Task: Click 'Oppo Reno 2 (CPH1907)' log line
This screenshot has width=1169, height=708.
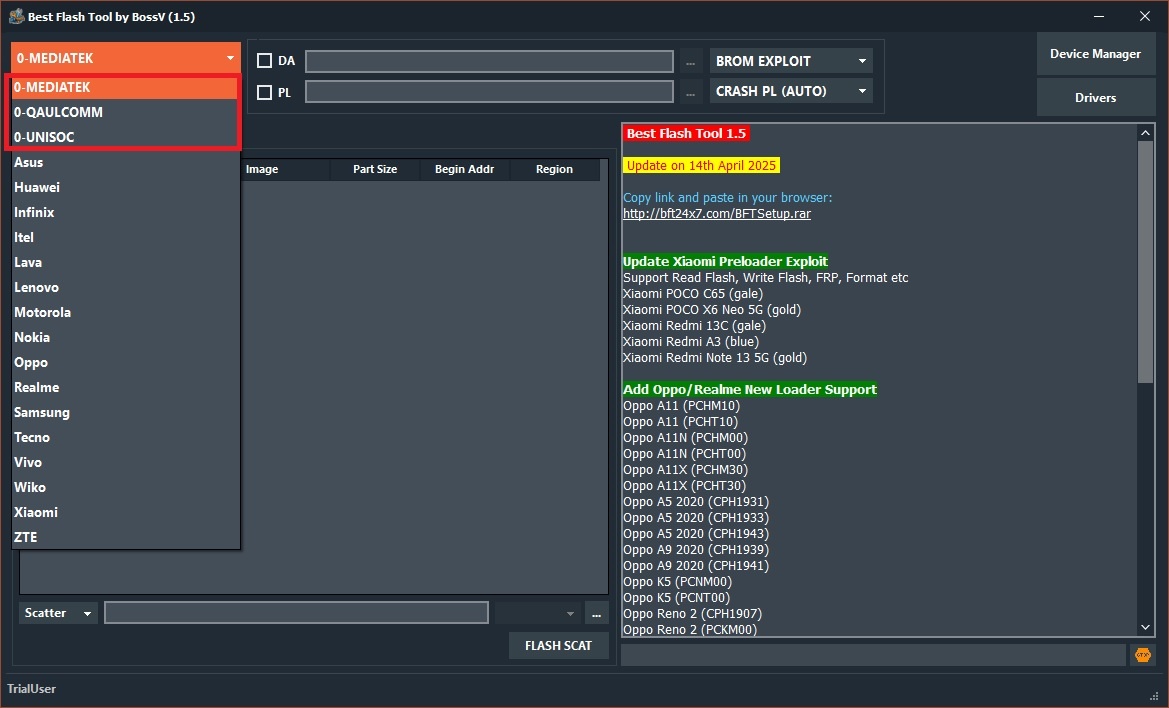Action: 693,613
